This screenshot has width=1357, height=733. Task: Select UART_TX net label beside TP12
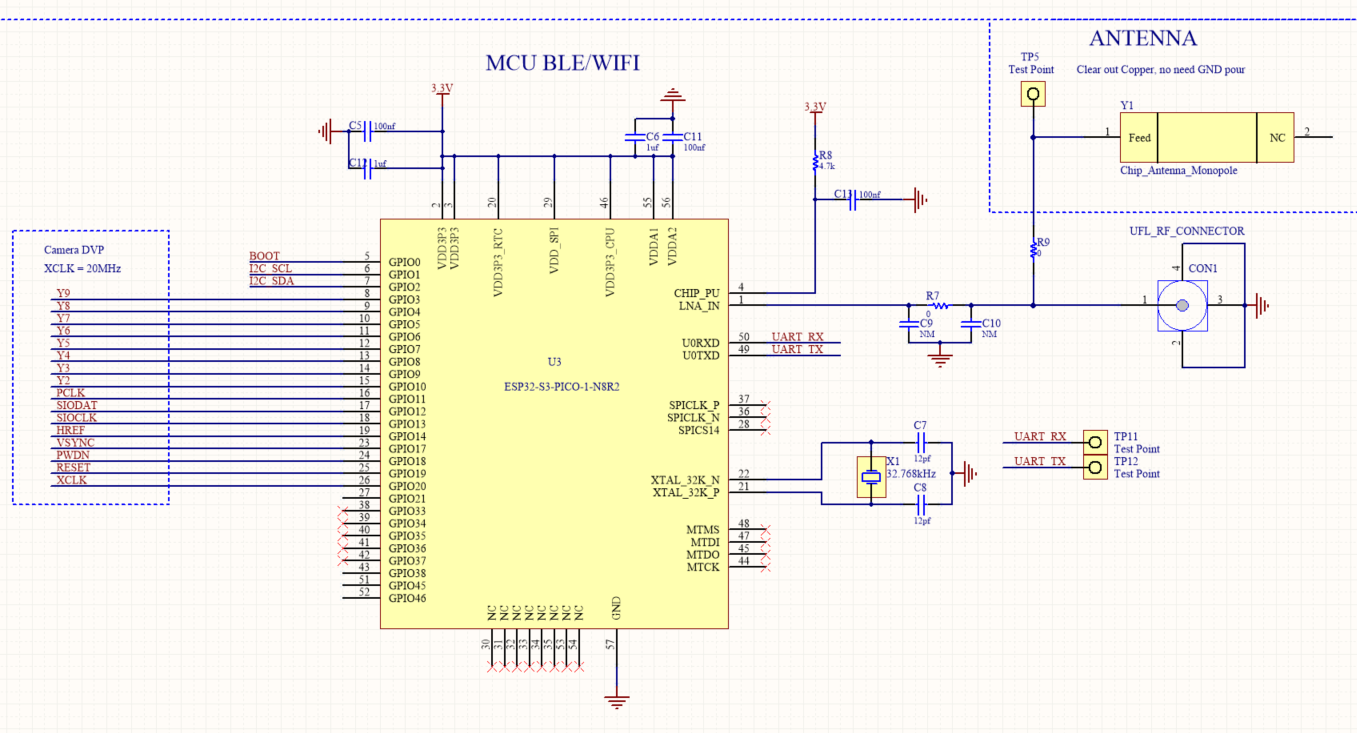[x=1040, y=461]
